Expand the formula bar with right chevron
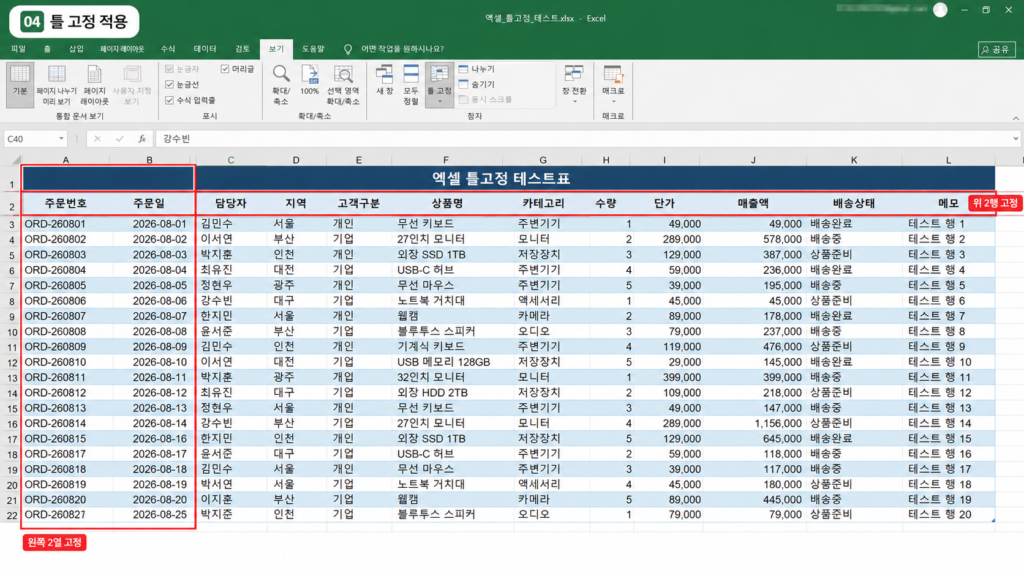The image size is (1024, 576). point(1016,138)
